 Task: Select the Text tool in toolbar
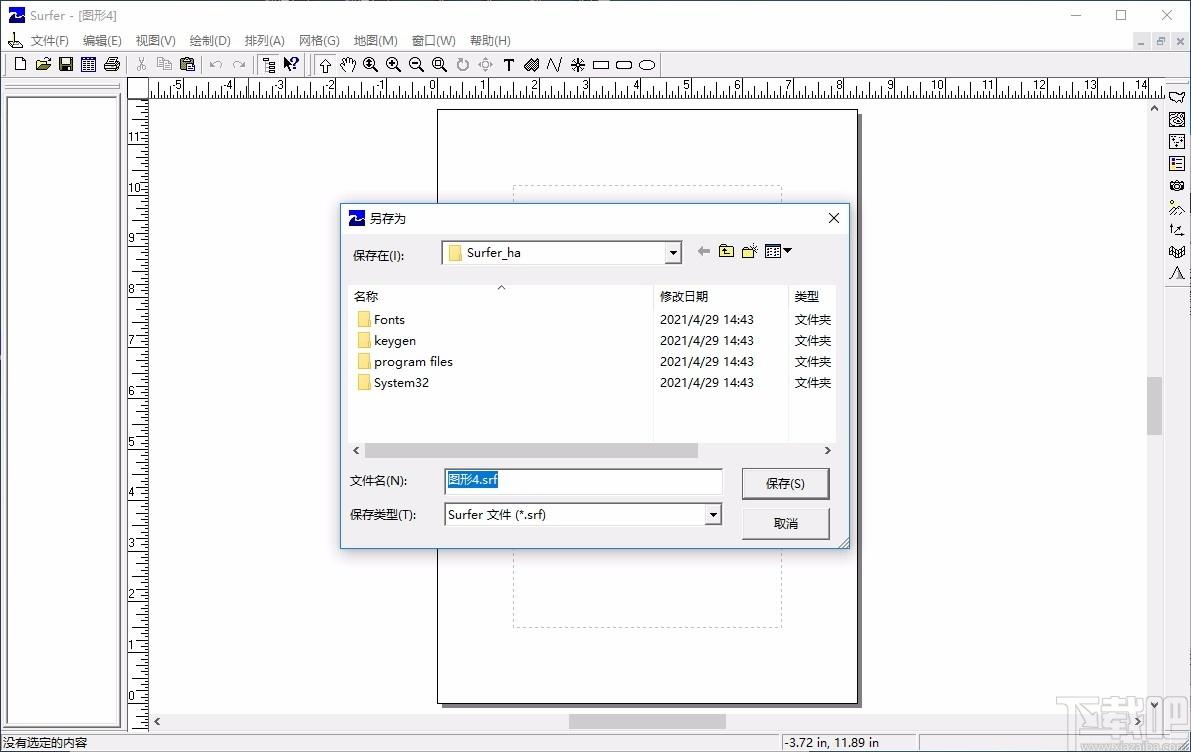click(509, 65)
